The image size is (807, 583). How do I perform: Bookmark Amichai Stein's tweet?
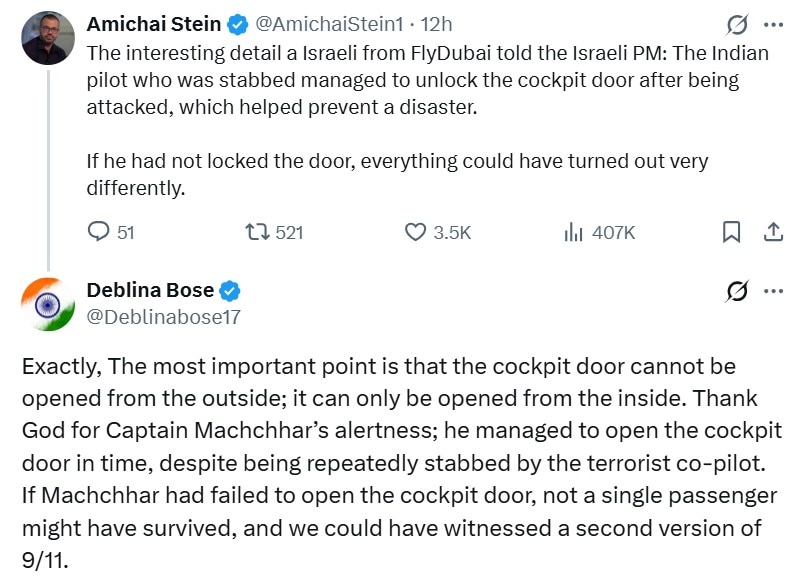coord(731,232)
